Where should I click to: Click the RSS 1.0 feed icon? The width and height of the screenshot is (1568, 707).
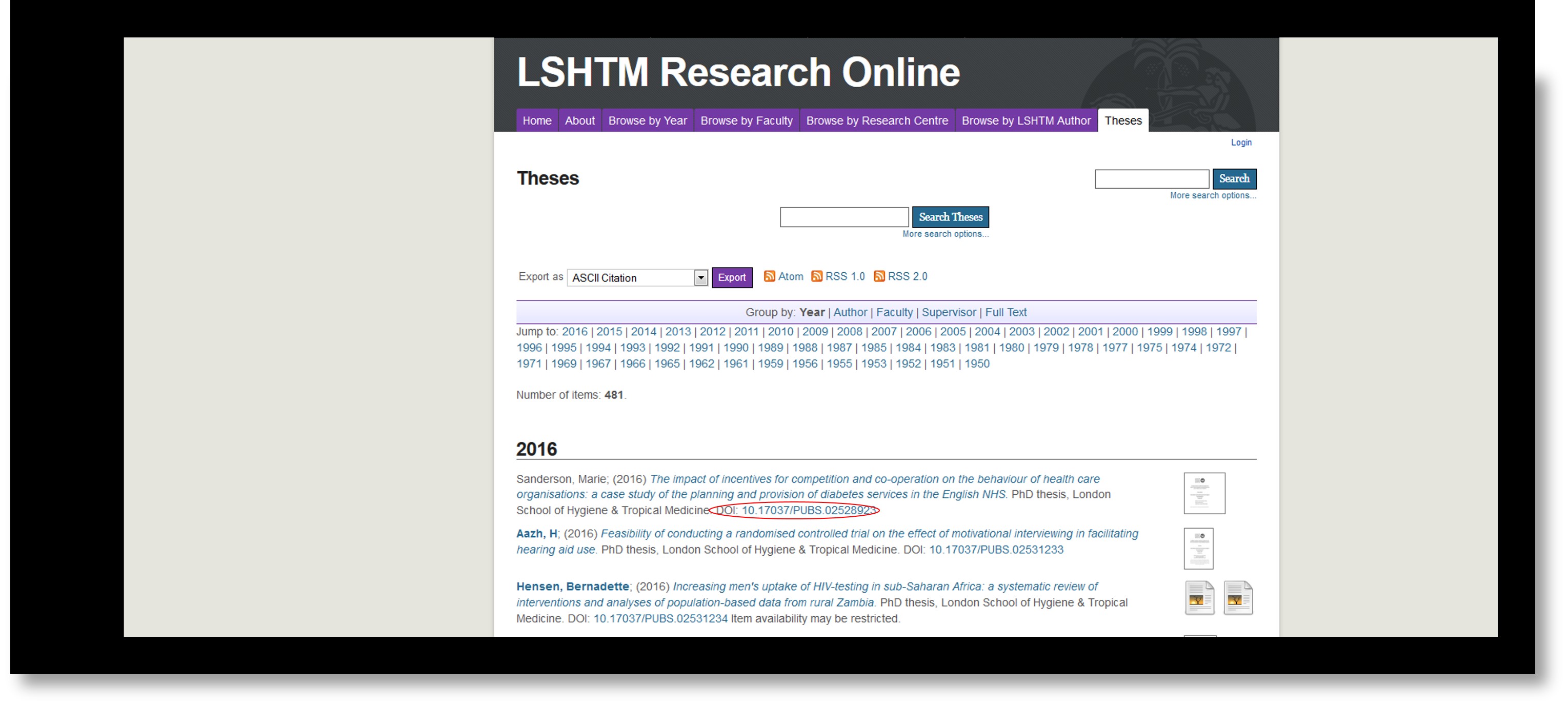[817, 276]
